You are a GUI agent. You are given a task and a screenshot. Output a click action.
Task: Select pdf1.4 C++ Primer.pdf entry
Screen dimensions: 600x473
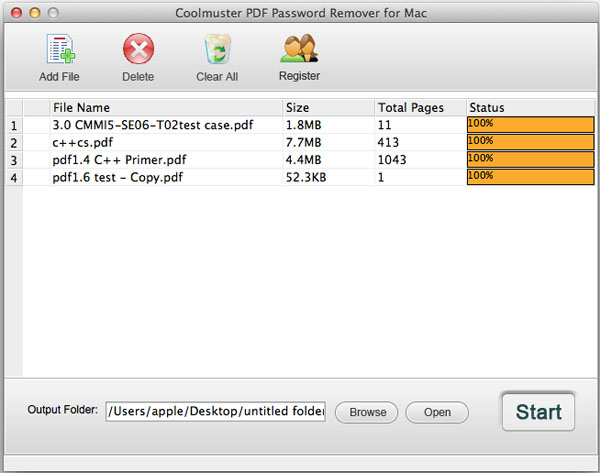click(119, 160)
